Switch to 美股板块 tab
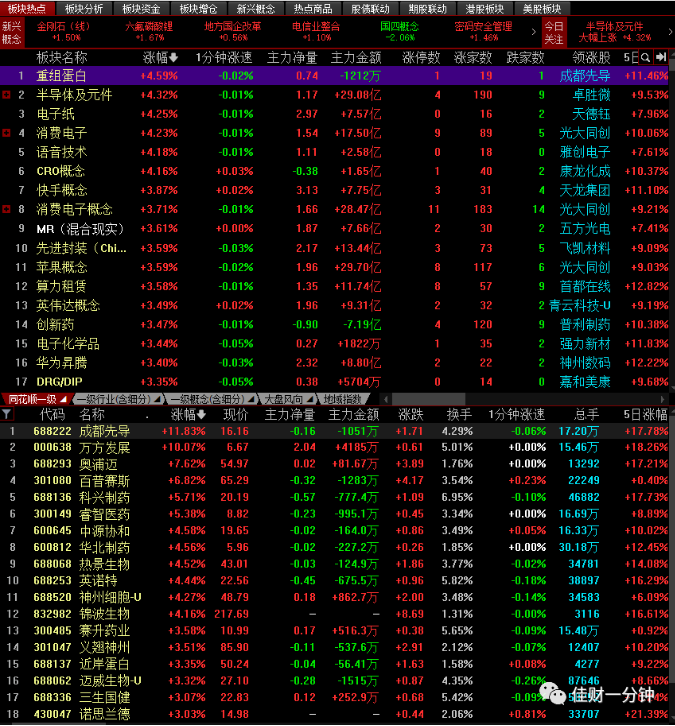The width and height of the screenshot is (675, 726). (x=542, y=8)
